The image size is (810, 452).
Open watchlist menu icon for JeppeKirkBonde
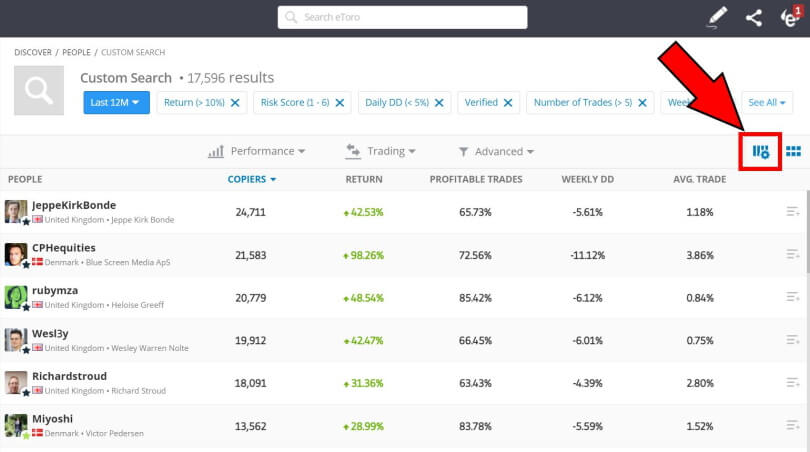coord(793,211)
